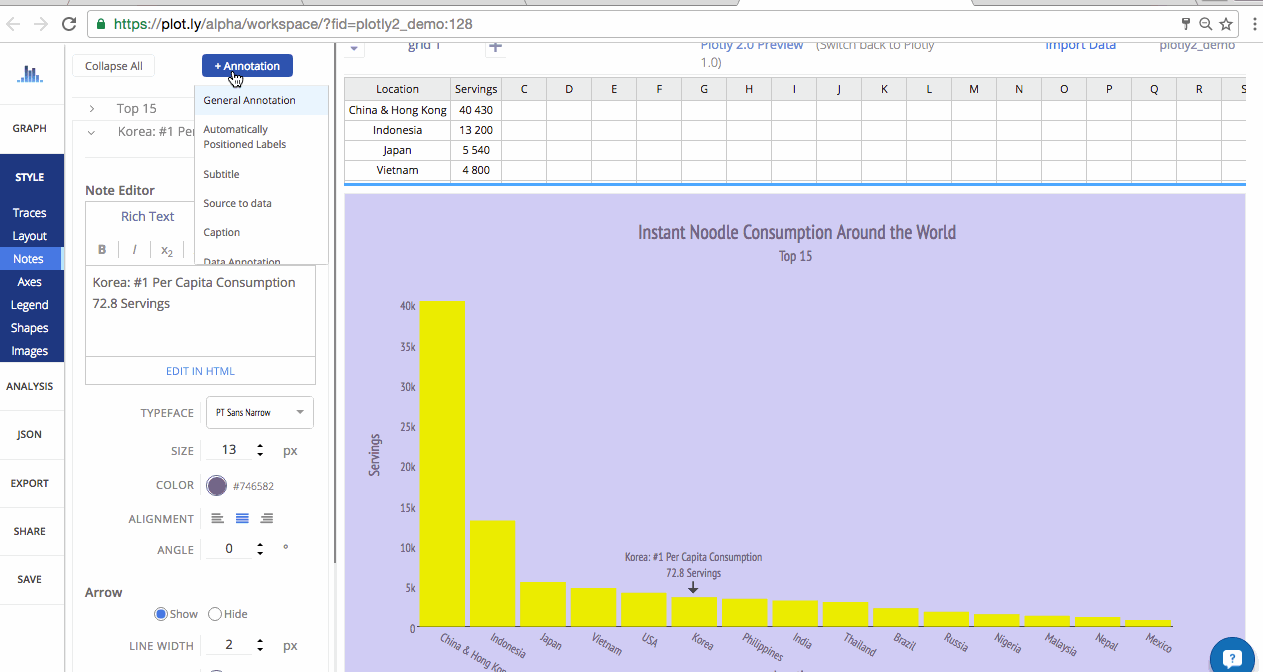Screen dimensions: 1263x672
Task: Set note alignment to left
Action: (217, 518)
